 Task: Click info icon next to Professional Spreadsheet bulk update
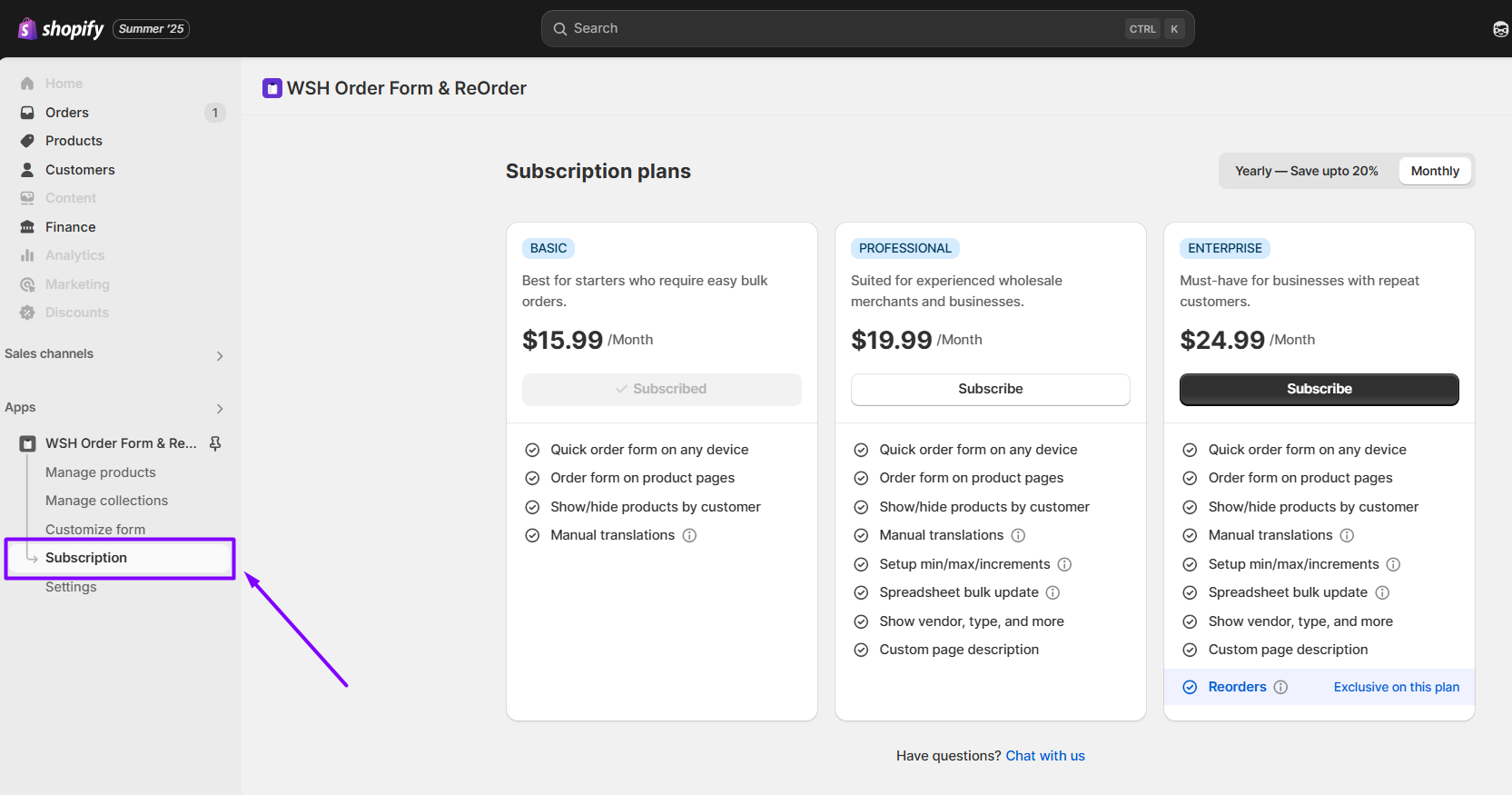point(1052,592)
